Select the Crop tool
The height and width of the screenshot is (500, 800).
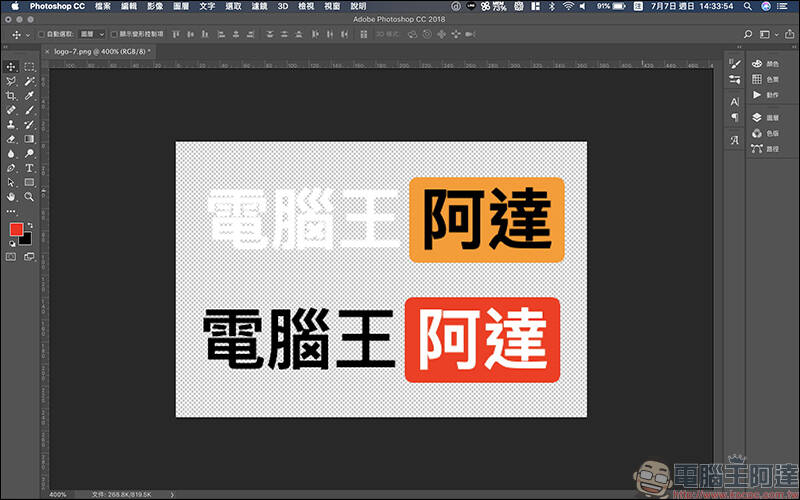coord(11,96)
